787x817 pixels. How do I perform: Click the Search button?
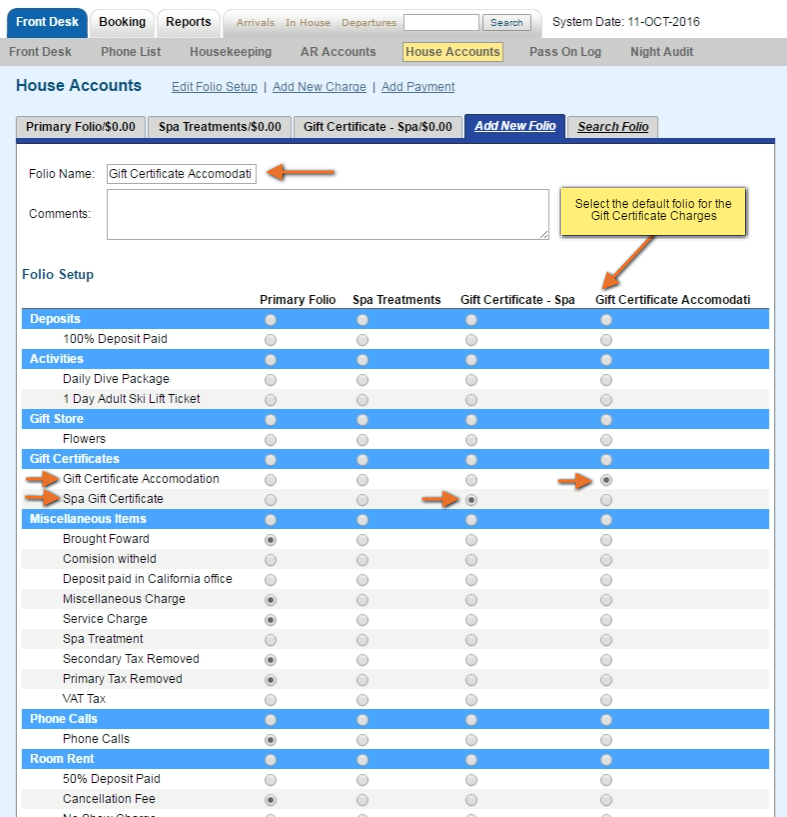coord(506,22)
